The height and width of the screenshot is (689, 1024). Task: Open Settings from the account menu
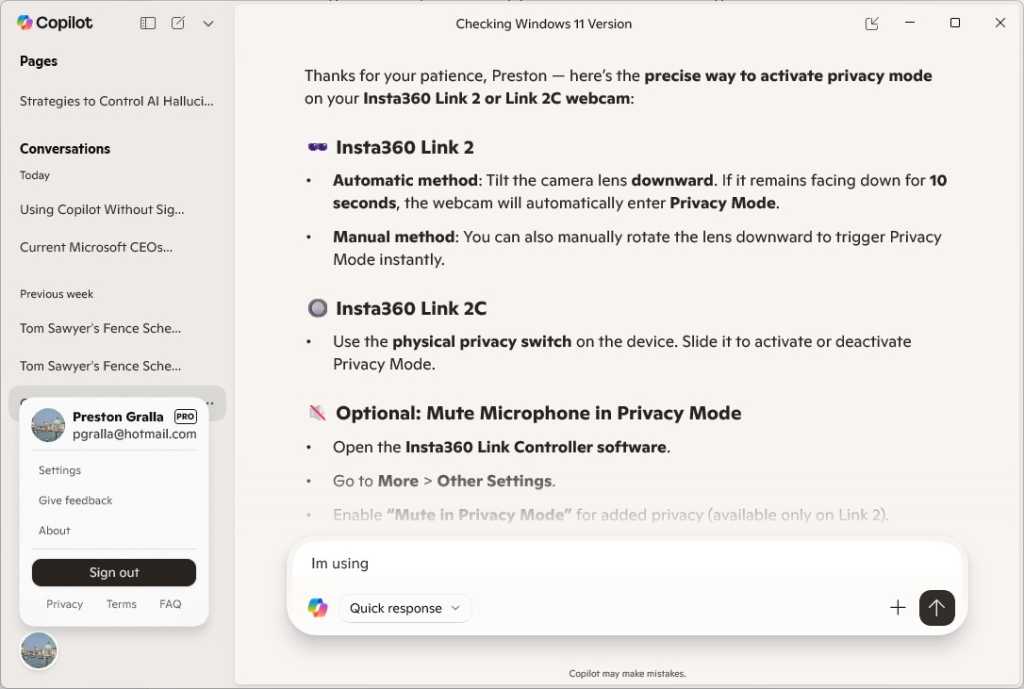coord(59,470)
